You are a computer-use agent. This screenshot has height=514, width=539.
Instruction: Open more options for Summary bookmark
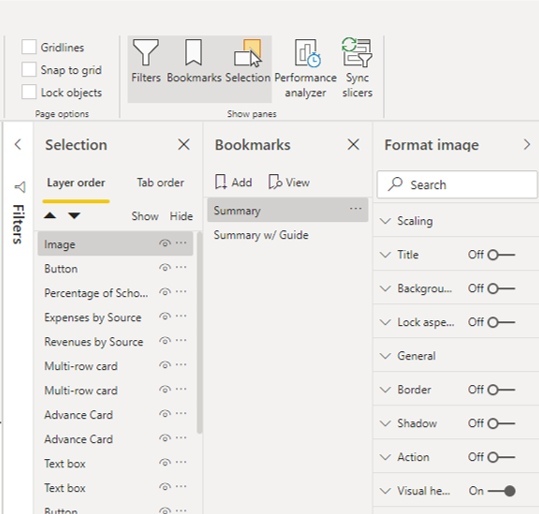[x=355, y=209]
